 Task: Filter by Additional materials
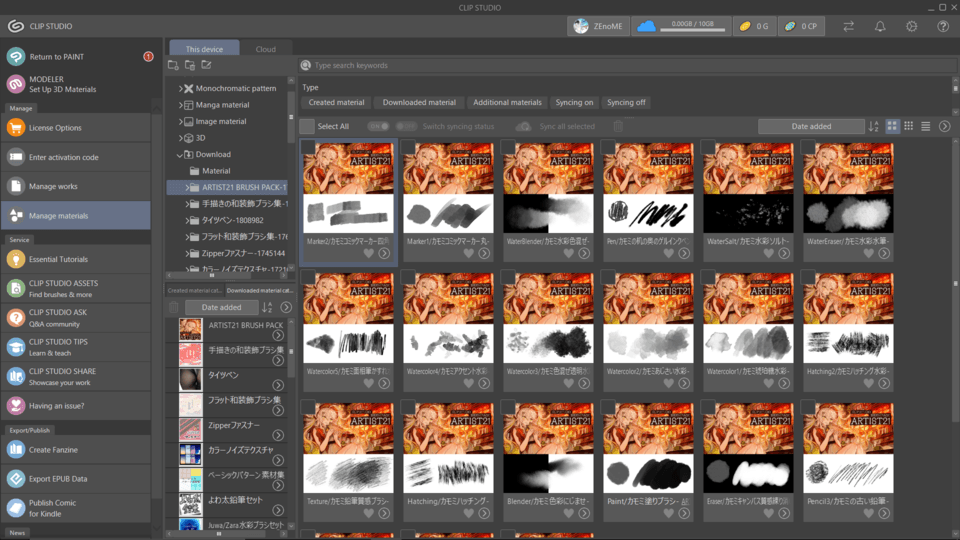tap(507, 102)
